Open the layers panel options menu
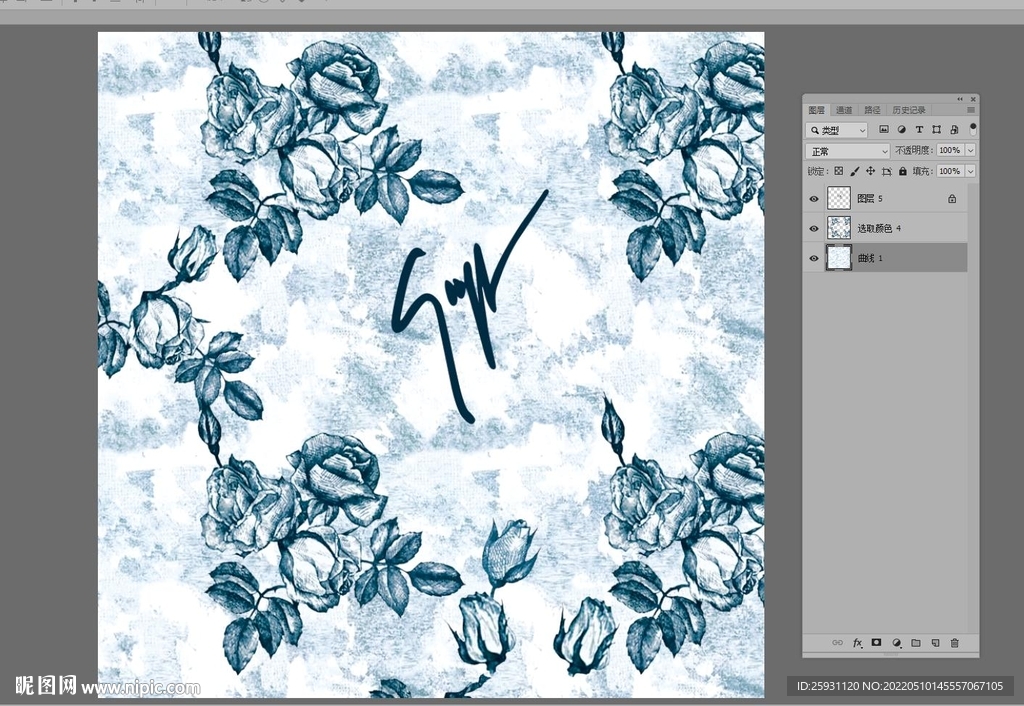1024x706 pixels. pyautogui.click(x=970, y=110)
